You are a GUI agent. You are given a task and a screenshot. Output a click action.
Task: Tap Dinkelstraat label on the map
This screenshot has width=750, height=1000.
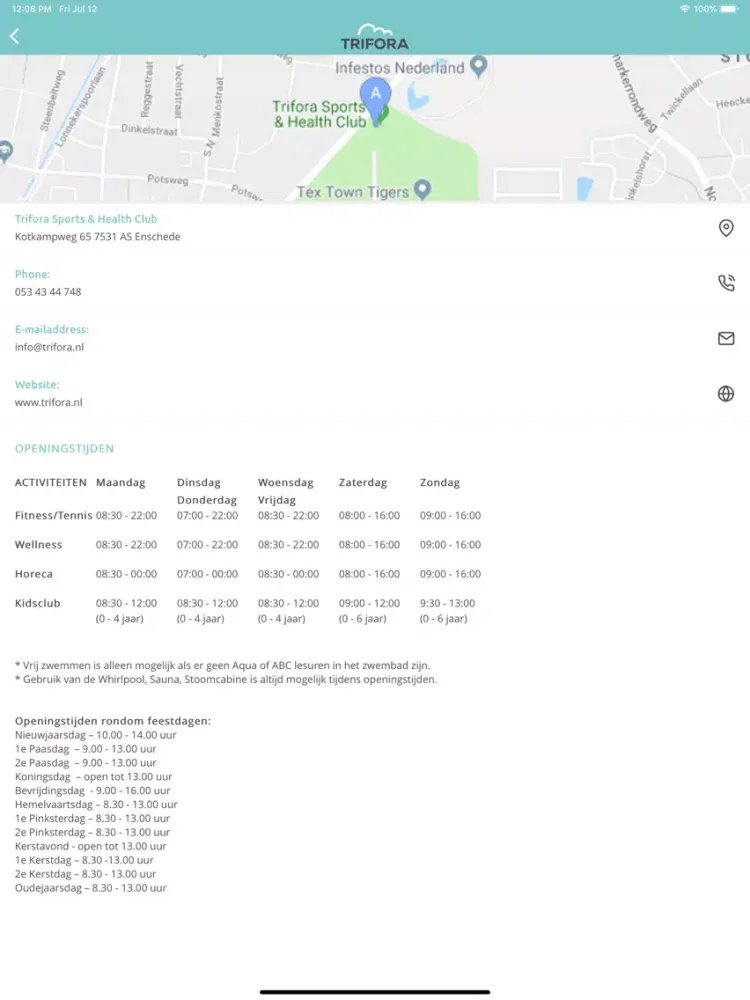click(149, 129)
